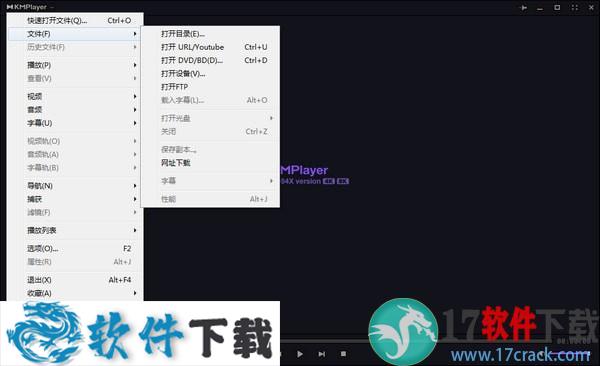Open the 捕获 submenu
The height and width of the screenshot is (366, 600).
pyautogui.click(x=75, y=199)
